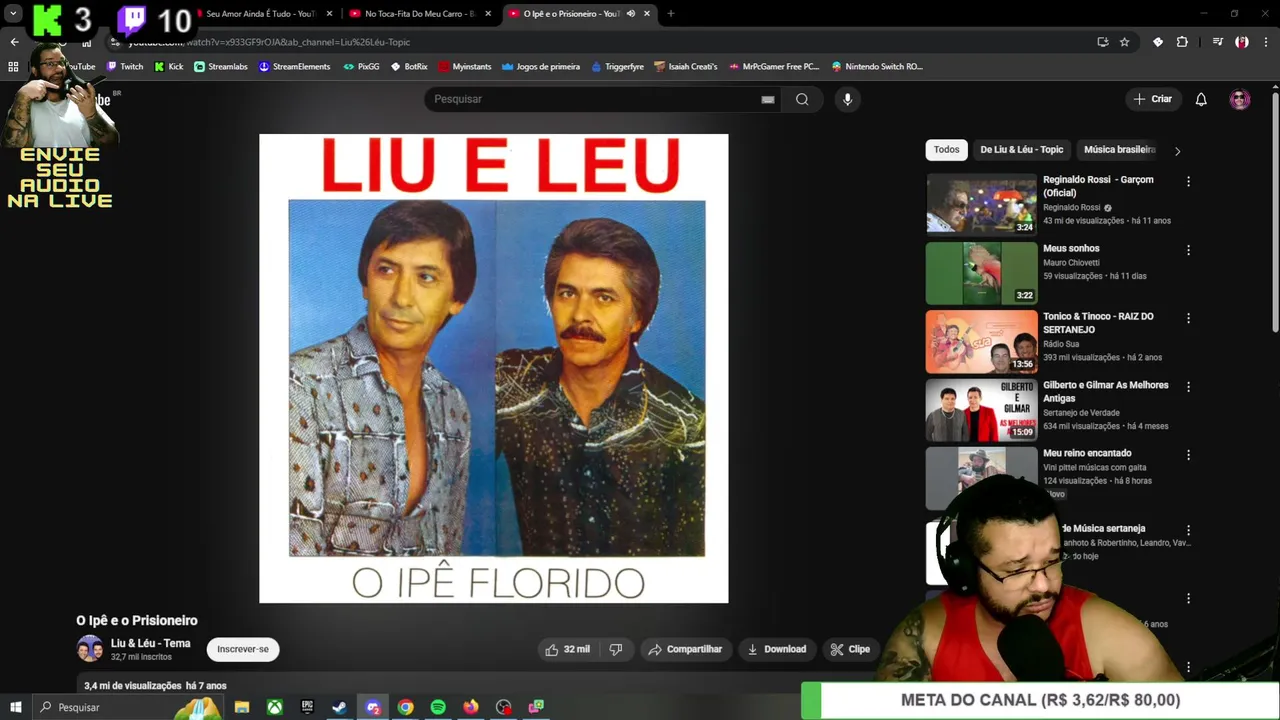Click the Liu e Leu album cover
1280x720 pixels.
click(x=494, y=368)
